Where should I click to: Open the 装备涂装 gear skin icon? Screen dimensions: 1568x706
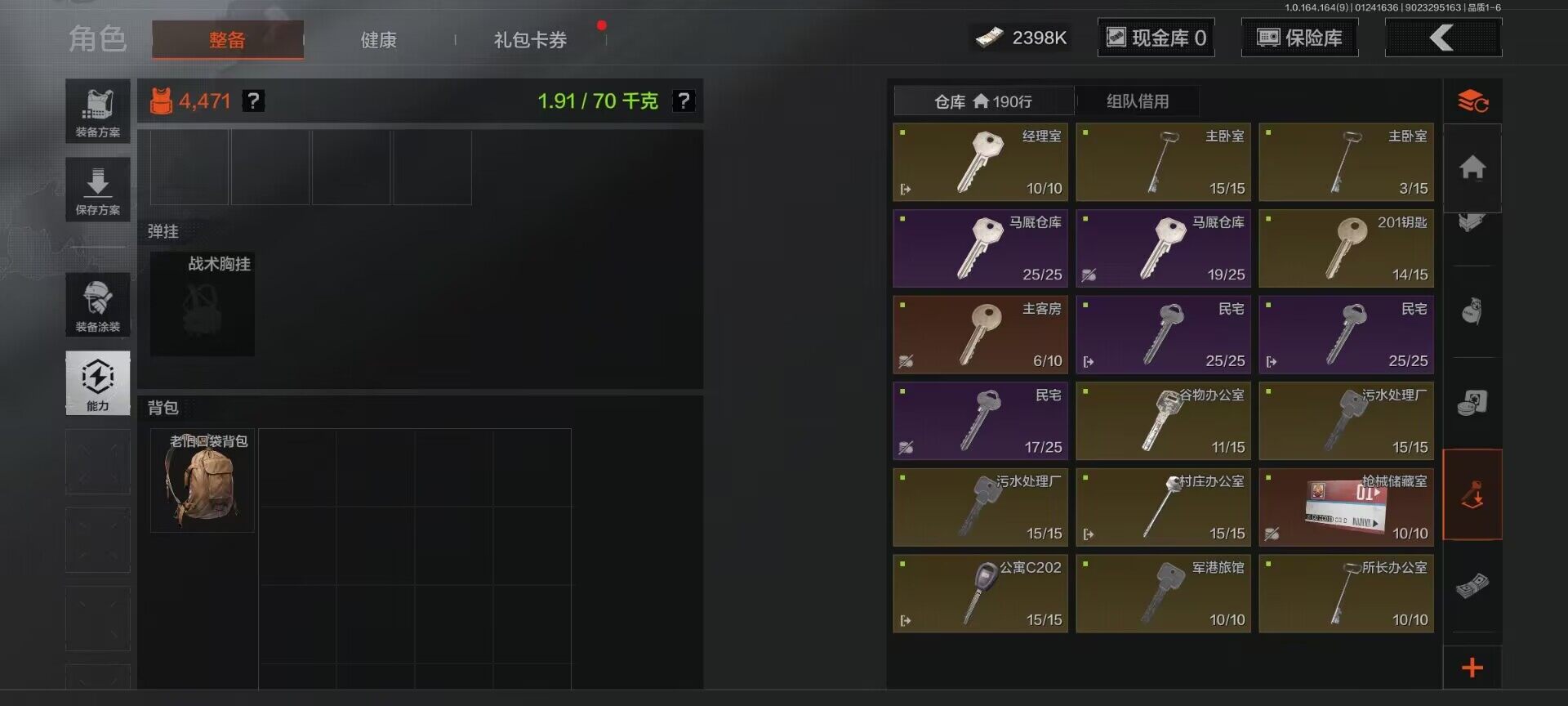[x=98, y=305]
